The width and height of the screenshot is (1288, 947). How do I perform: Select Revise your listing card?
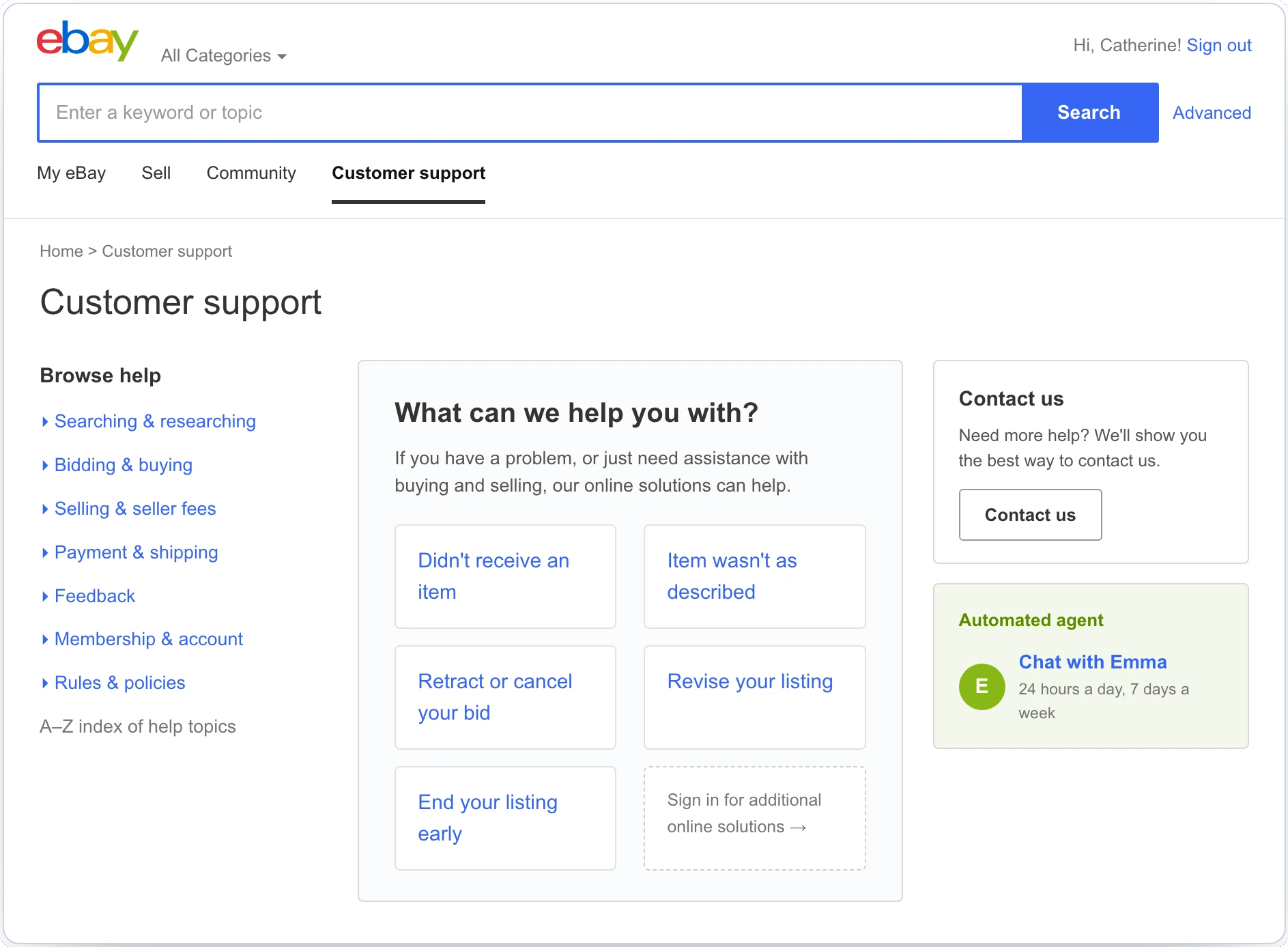[x=754, y=697]
